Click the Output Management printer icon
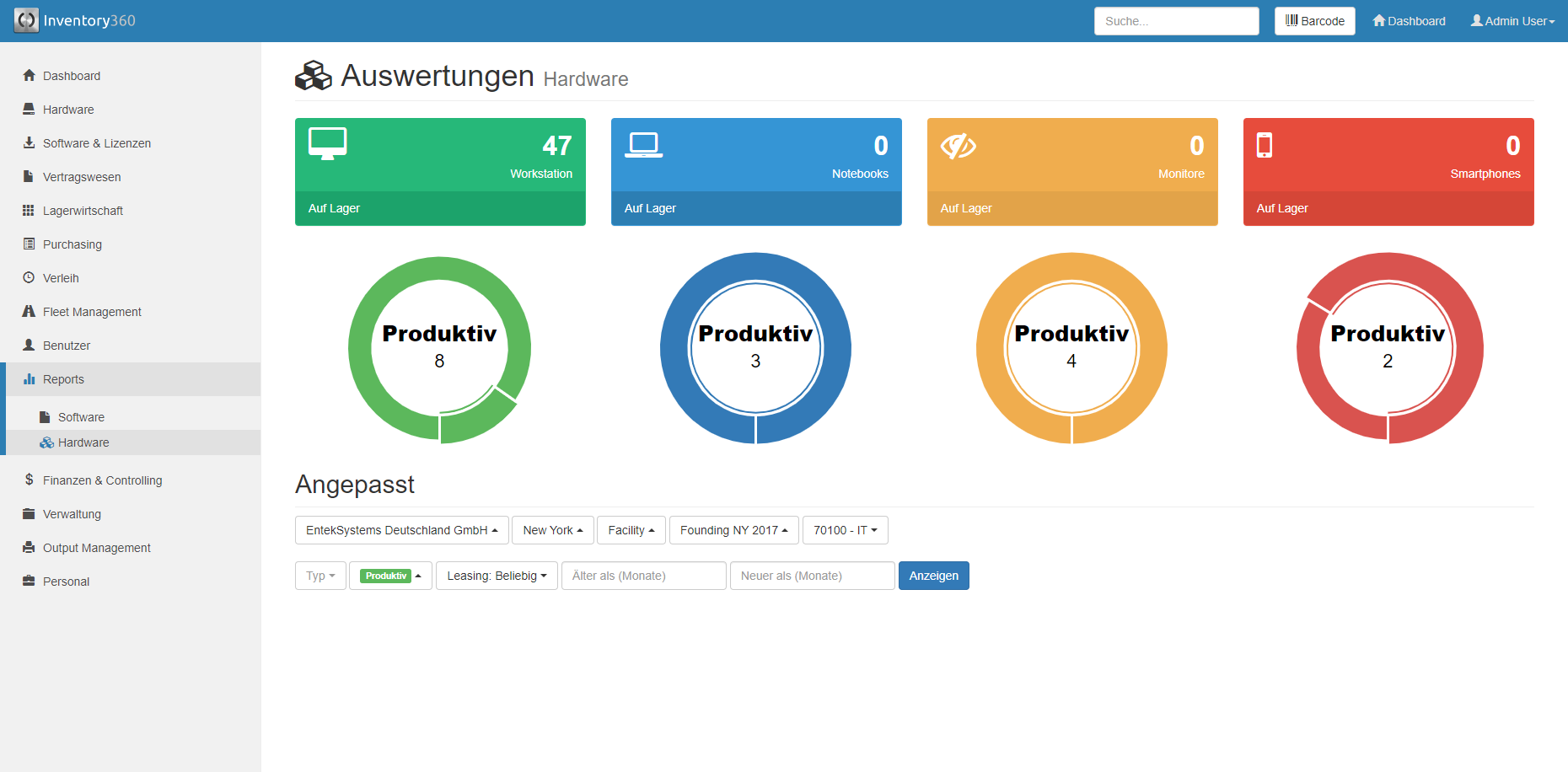 [29, 548]
